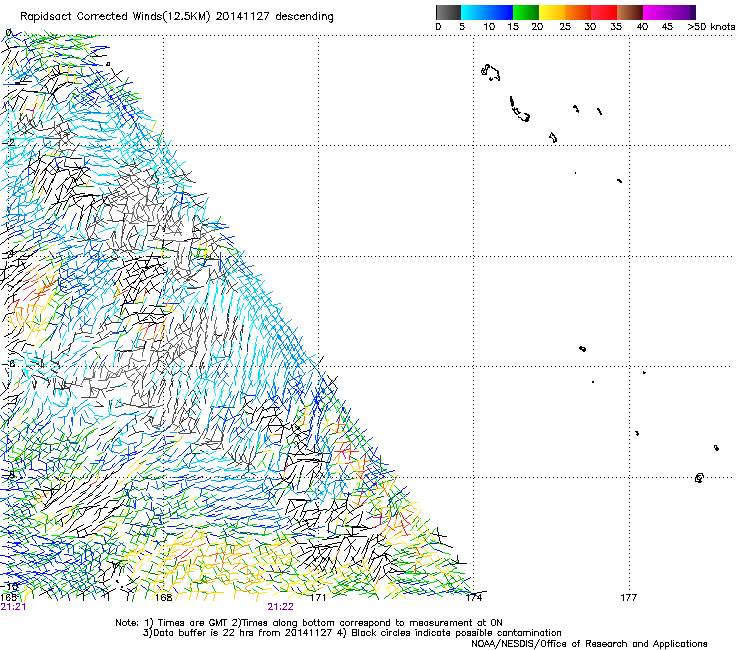
Task: Click the gray 0-5 knots color band
Action: 448,12
